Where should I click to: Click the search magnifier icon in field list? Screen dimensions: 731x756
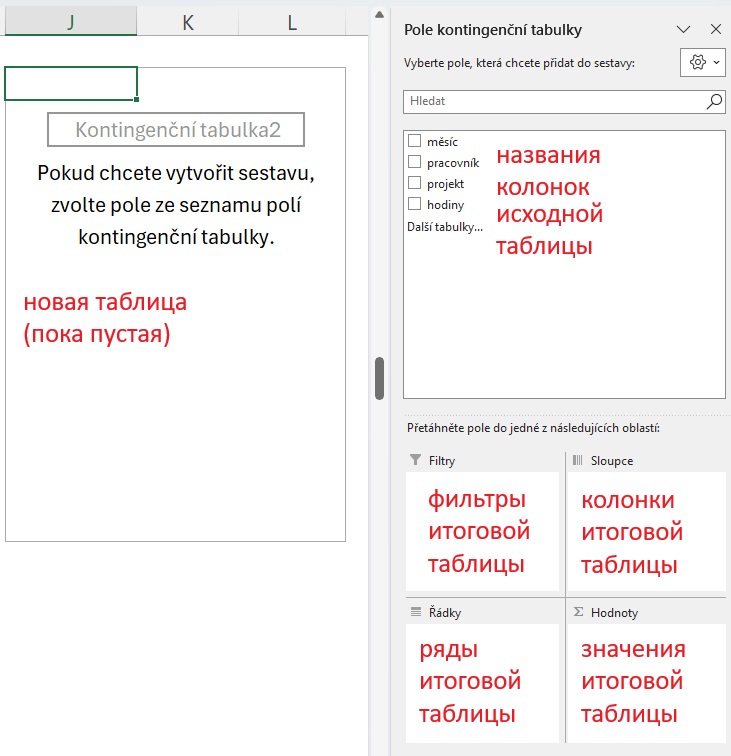coord(714,101)
